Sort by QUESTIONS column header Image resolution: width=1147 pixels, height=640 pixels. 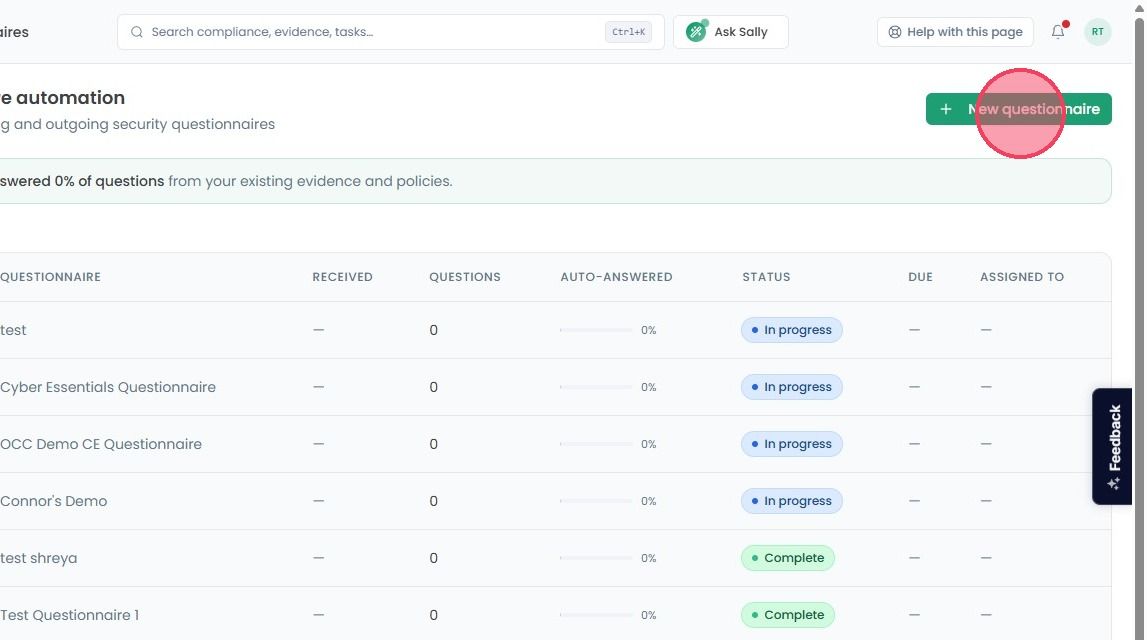(x=465, y=277)
